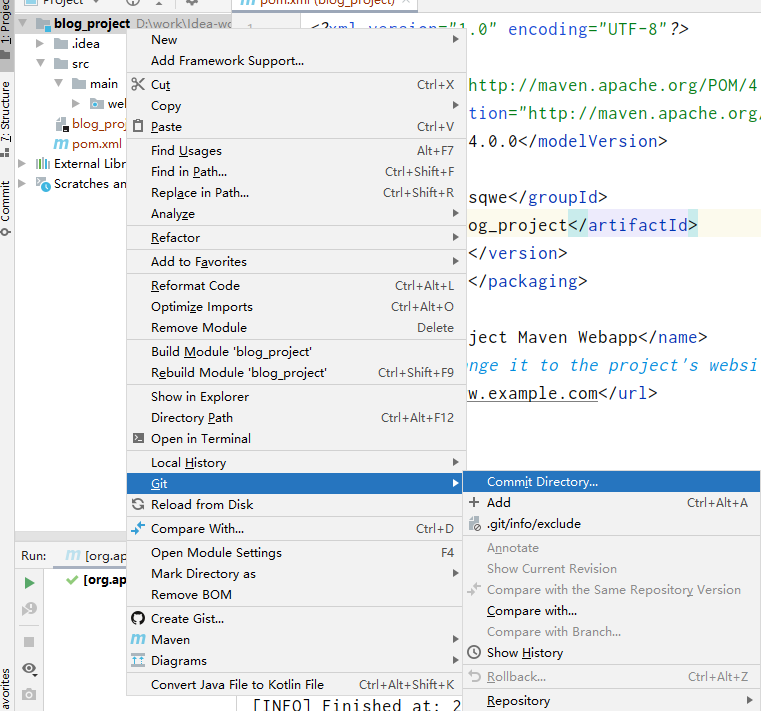The image size is (761, 711).
Task: Select Rebuild Module 'blog_project'
Action: 296,373
